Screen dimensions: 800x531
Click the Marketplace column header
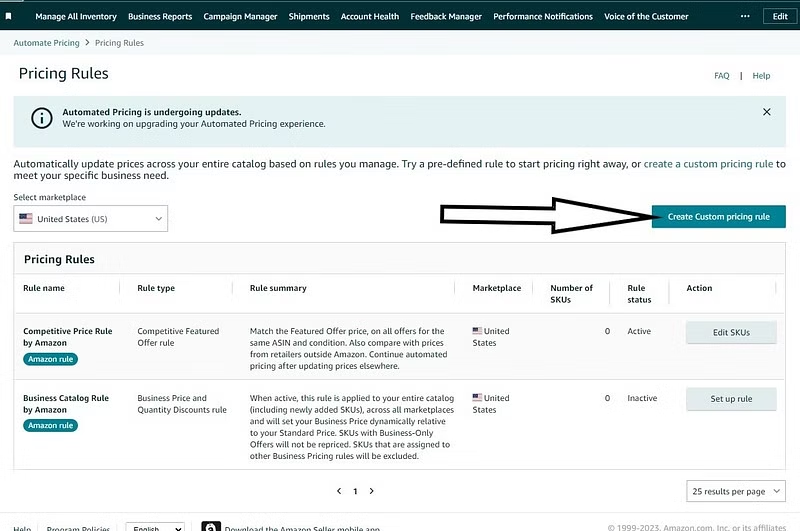tap(496, 288)
